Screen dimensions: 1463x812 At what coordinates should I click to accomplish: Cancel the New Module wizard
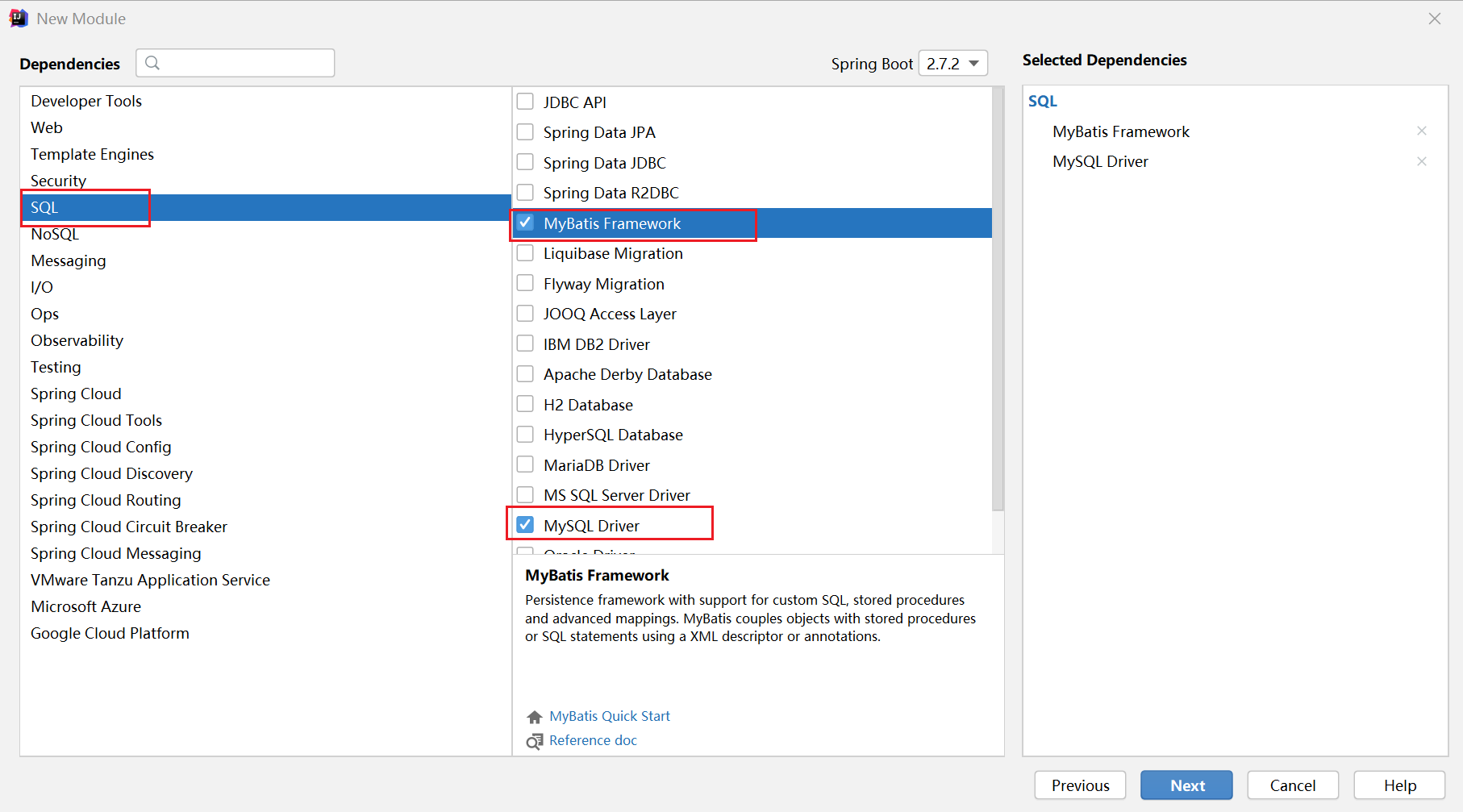coord(1293,785)
